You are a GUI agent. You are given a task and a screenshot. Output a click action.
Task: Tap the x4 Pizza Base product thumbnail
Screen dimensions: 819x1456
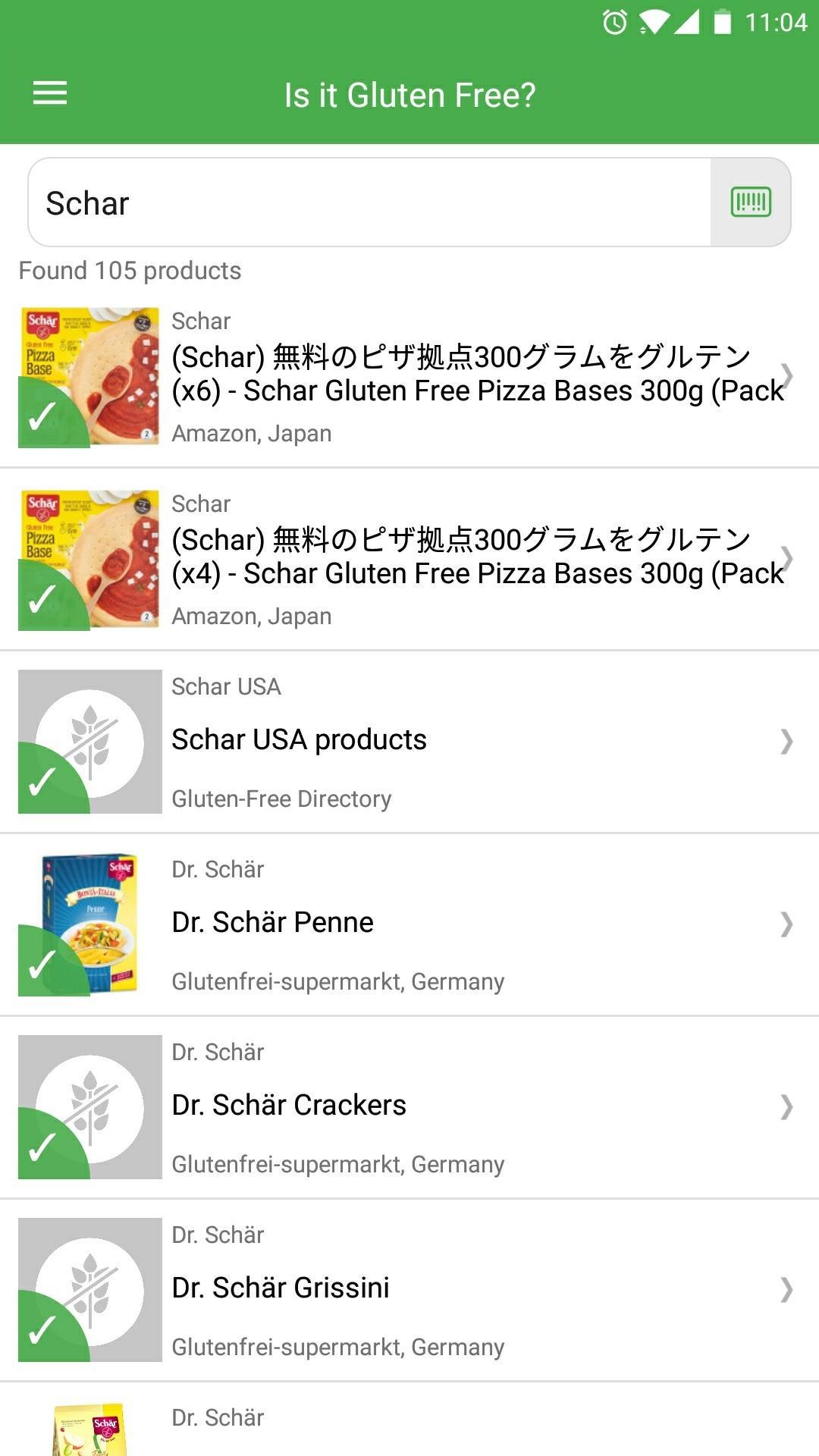click(89, 560)
